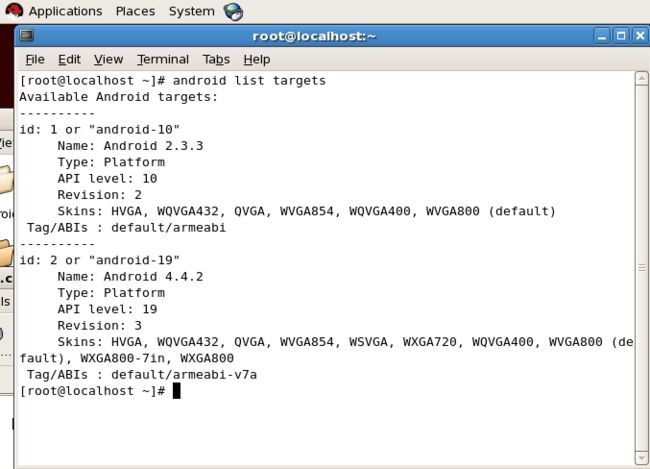This screenshot has width=650, height=469.
Task: Click the scrollbar down arrow
Action: click(641, 458)
